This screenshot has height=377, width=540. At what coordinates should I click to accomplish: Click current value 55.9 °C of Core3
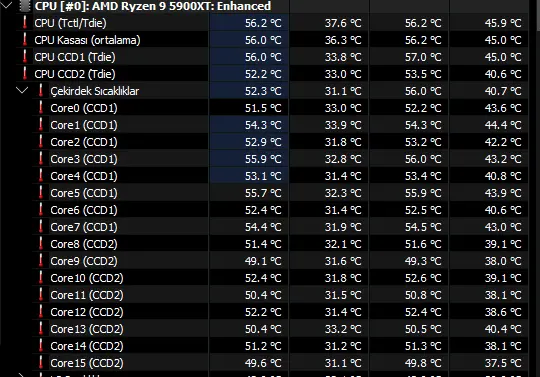point(263,159)
